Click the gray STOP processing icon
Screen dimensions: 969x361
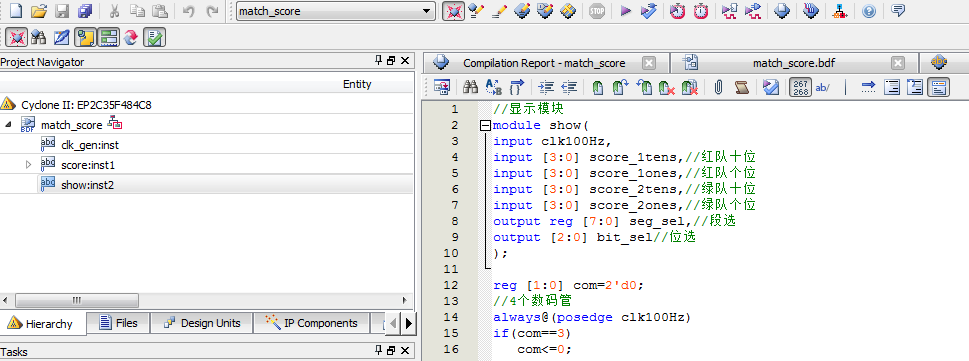click(x=596, y=11)
